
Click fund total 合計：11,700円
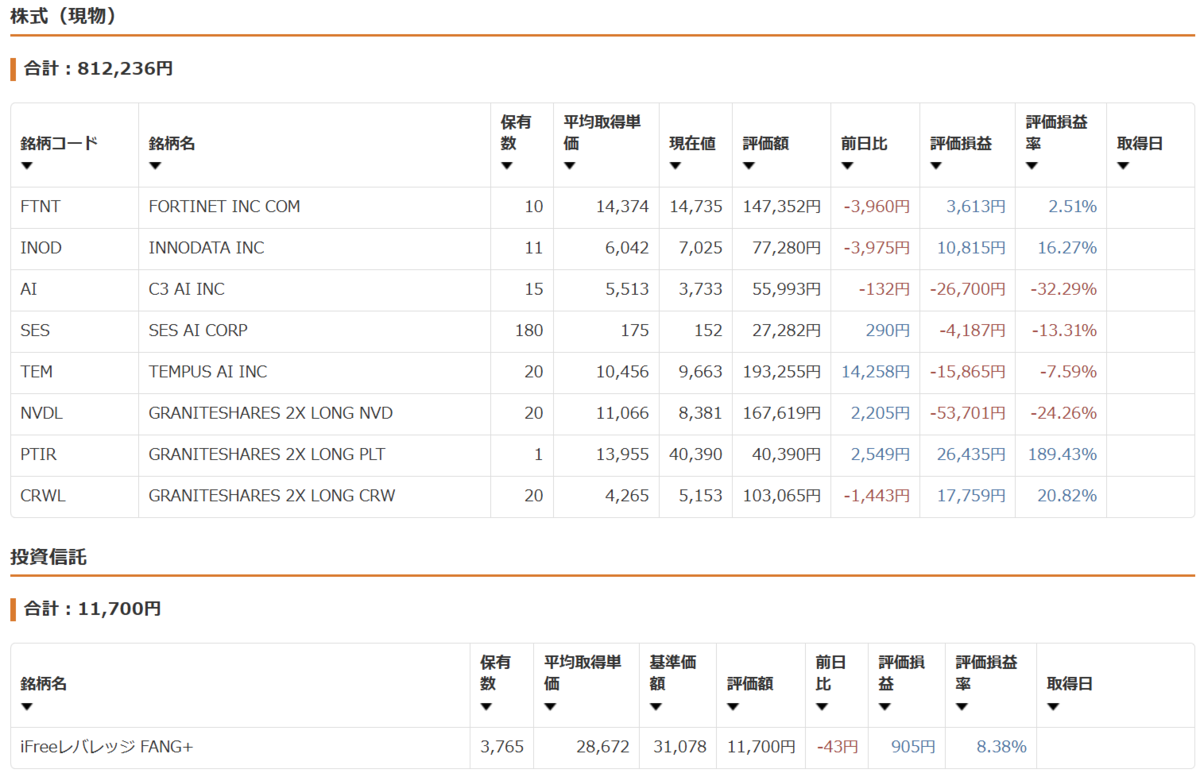pos(92,608)
